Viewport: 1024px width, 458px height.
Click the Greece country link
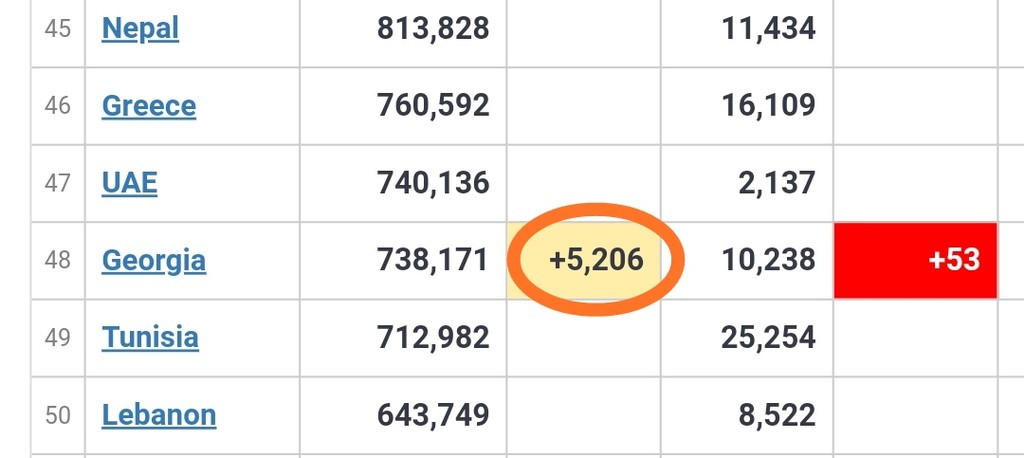click(149, 105)
